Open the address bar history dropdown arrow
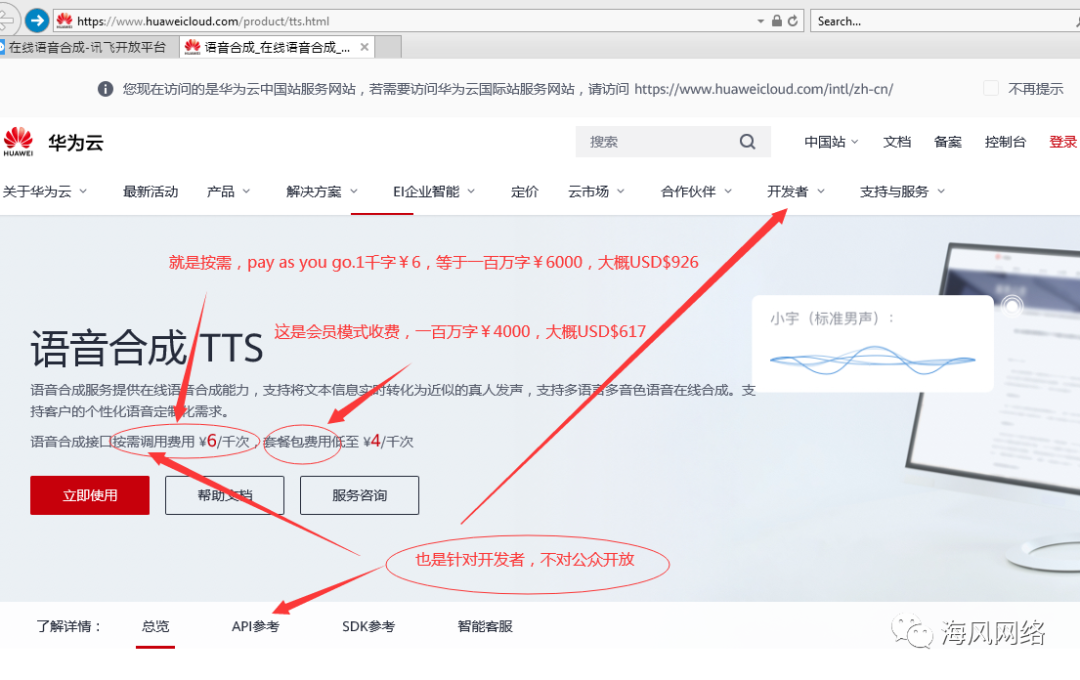Viewport: 1080px width, 680px height. point(760,21)
